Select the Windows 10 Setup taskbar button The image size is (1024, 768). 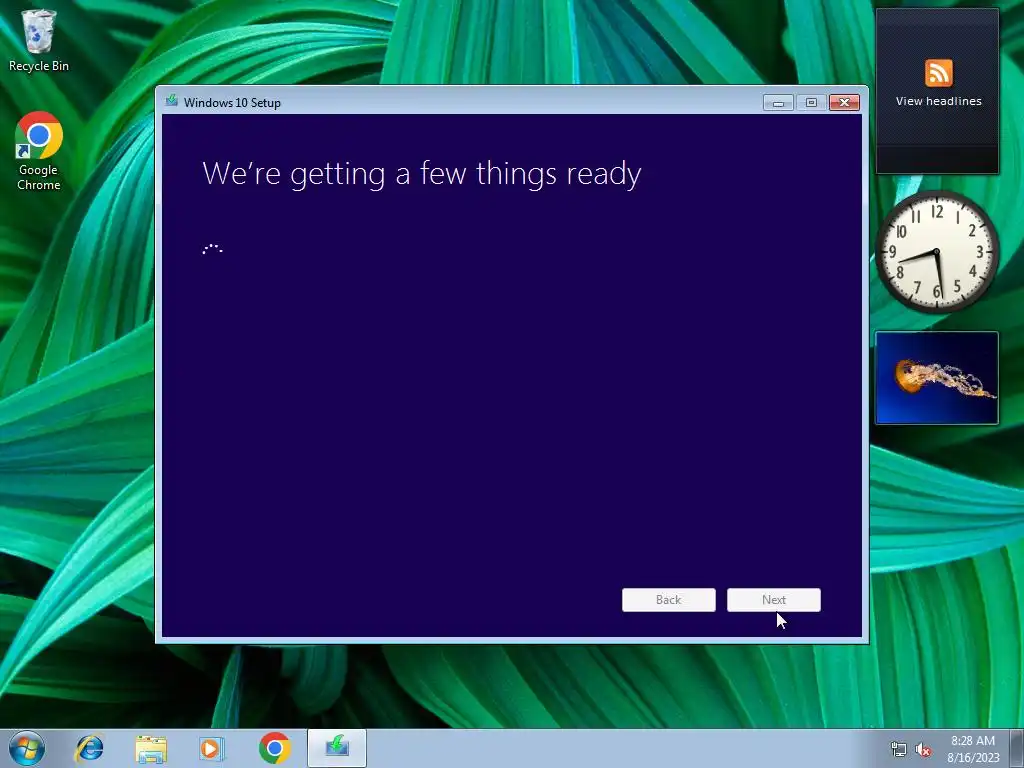pyautogui.click(x=337, y=748)
